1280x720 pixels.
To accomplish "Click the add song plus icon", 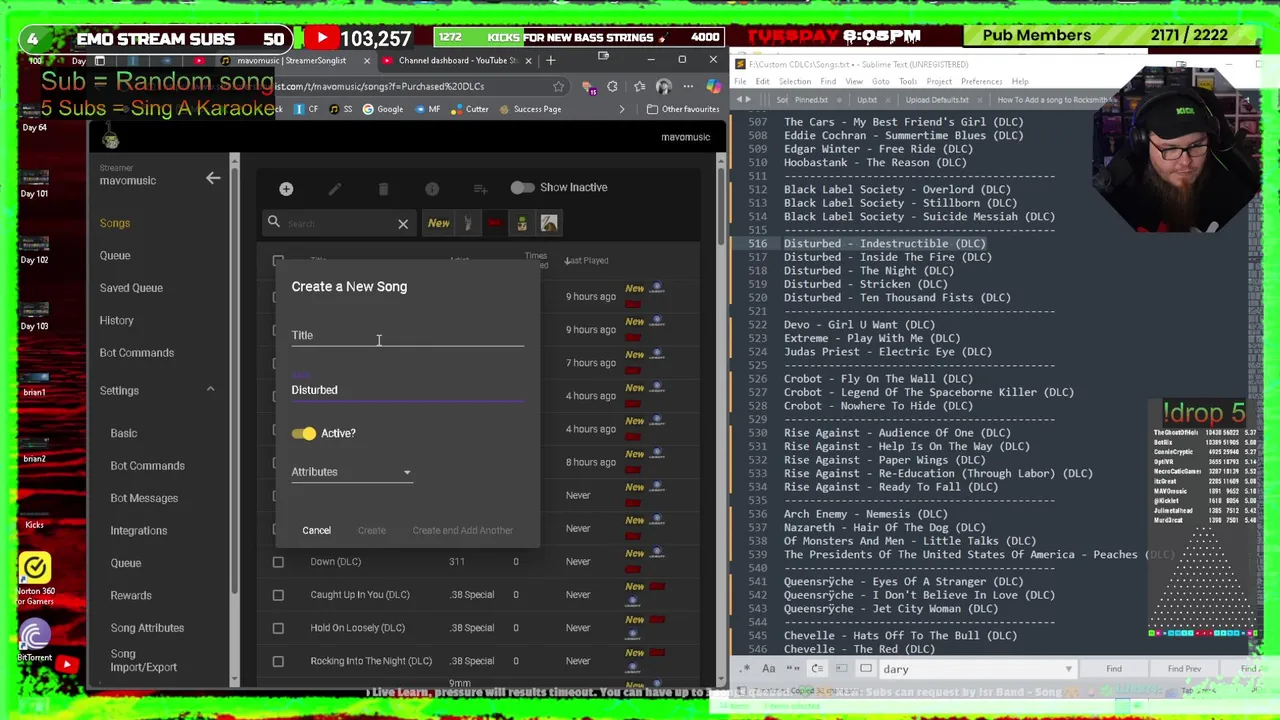I will tap(286, 188).
